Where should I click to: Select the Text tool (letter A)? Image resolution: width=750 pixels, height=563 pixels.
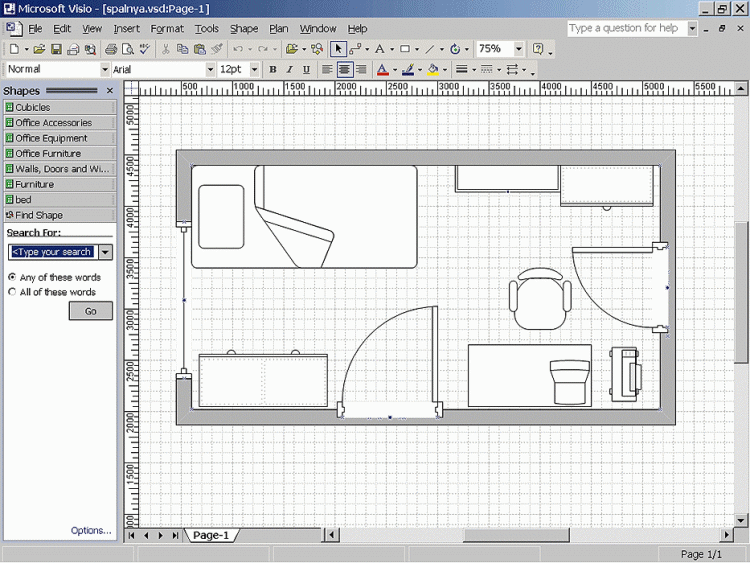click(x=380, y=49)
